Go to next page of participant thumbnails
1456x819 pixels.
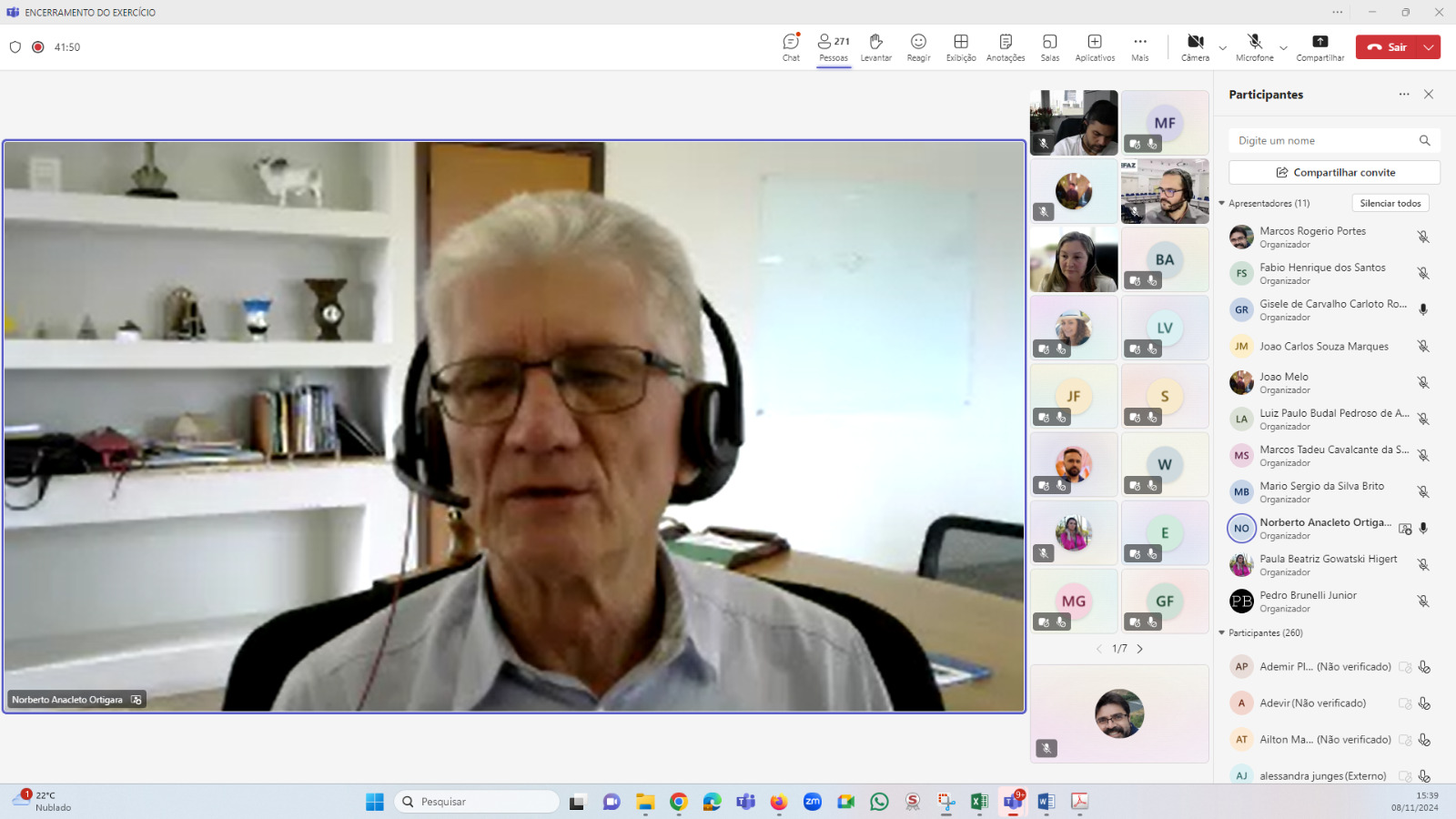pos(1139,649)
